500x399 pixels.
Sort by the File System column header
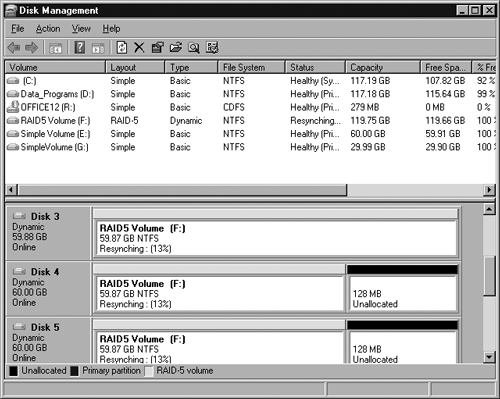pyautogui.click(x=252, y=67)
